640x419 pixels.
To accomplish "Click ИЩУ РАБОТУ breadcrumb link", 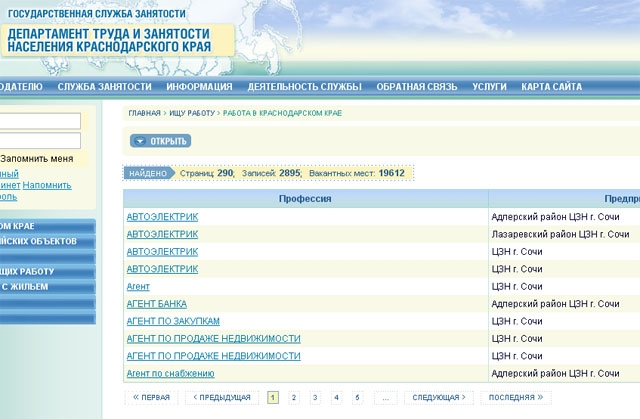I will click(191, 113).
